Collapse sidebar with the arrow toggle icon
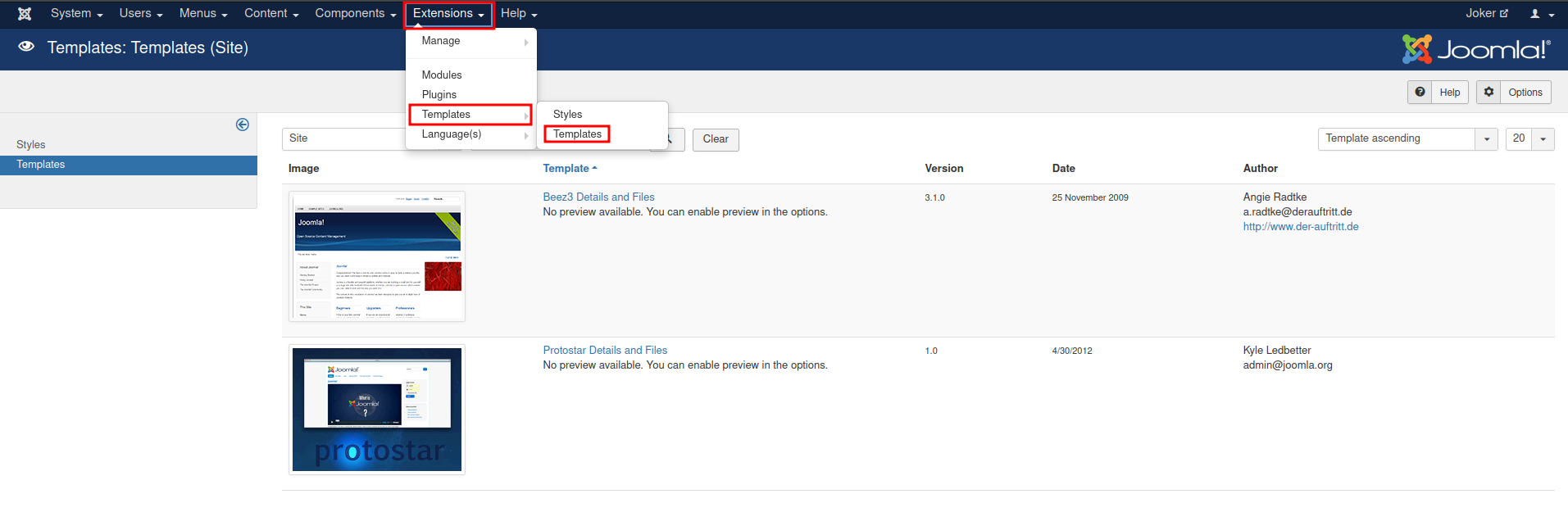Screen dimensions: 1568x512 pyautogui.click(x=243, y=125)
